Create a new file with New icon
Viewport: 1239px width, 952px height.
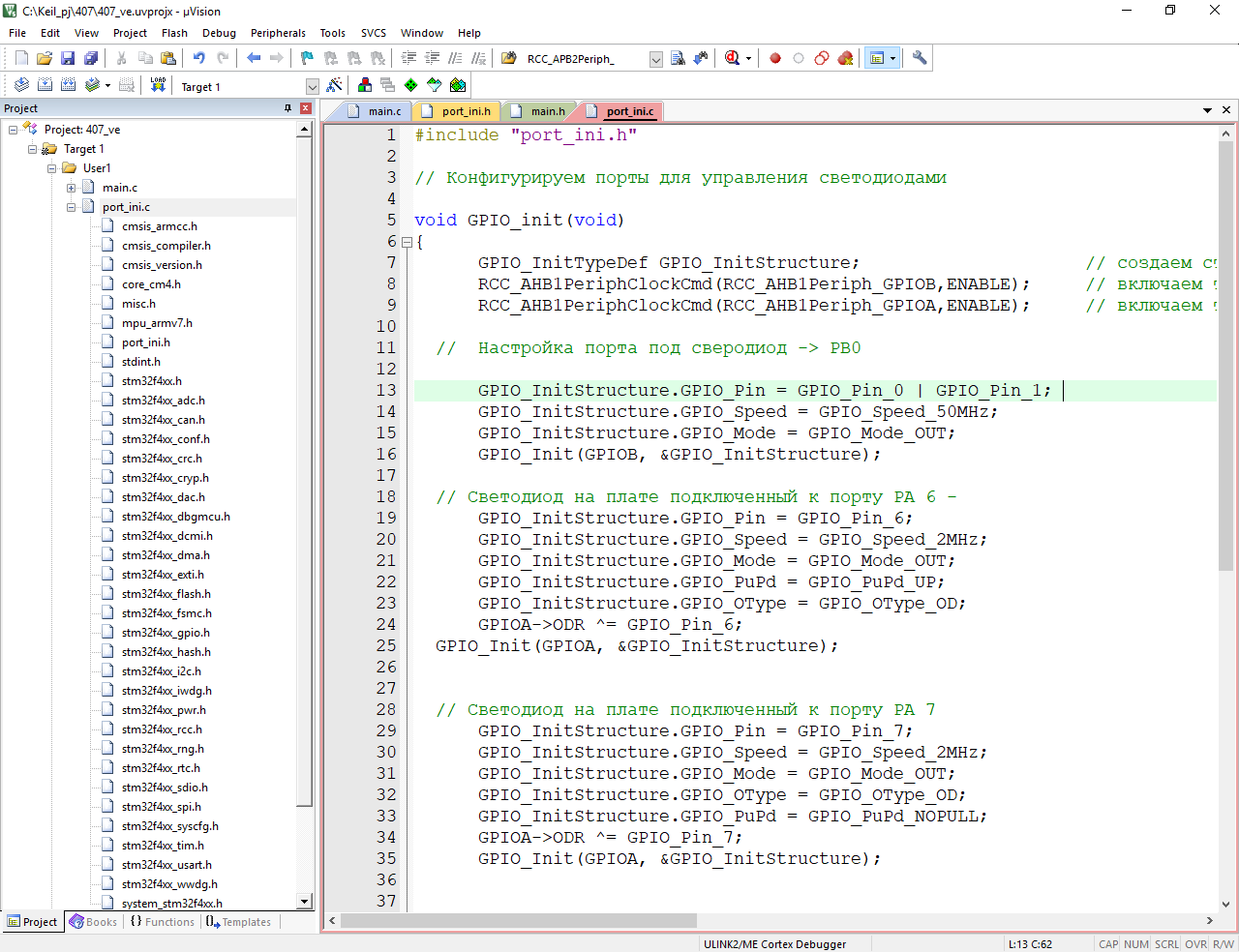coord(21,58)
